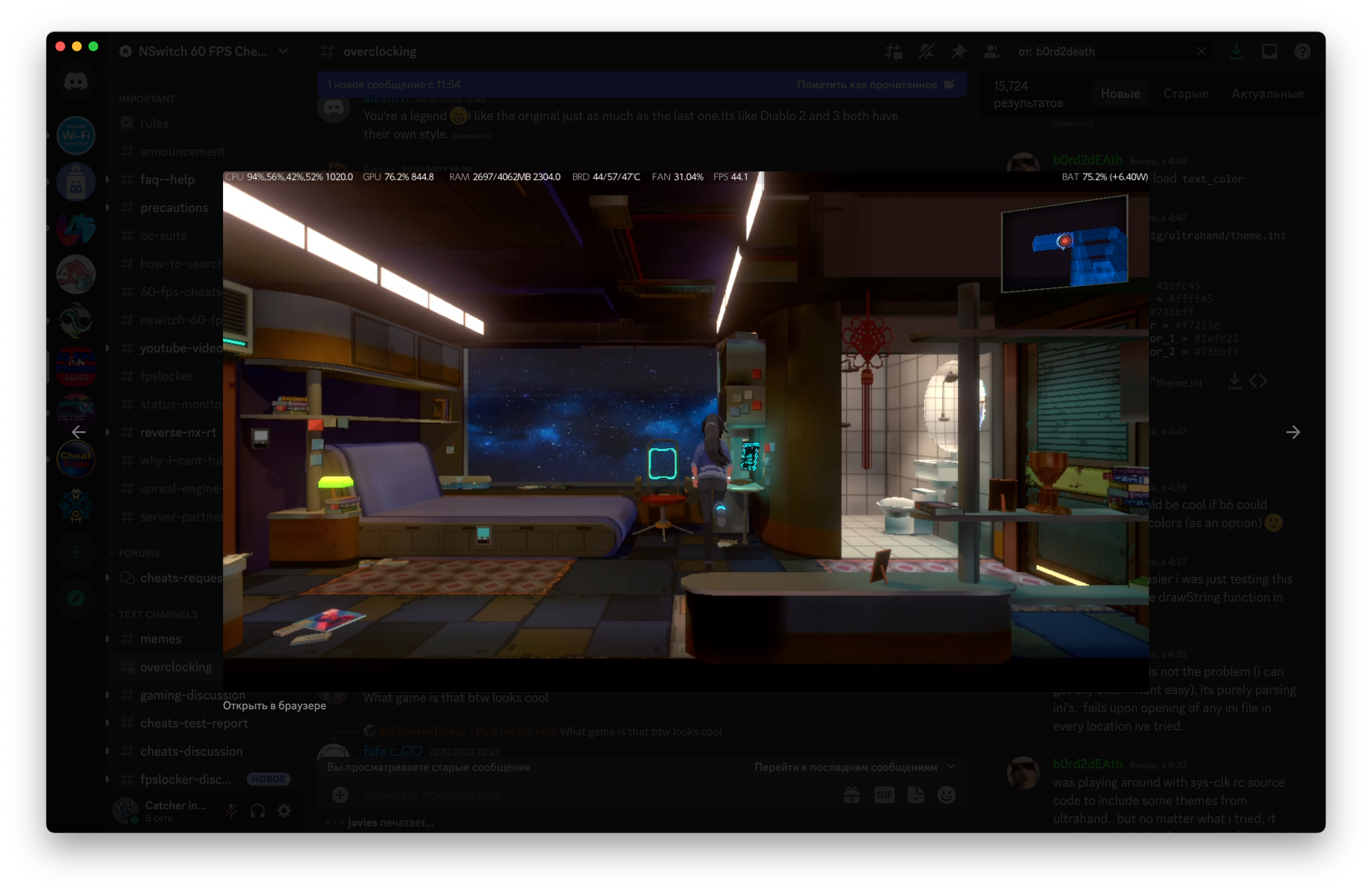
Task: Open the 60 FPS Cheats server icon
Action: tap(76, 366)
